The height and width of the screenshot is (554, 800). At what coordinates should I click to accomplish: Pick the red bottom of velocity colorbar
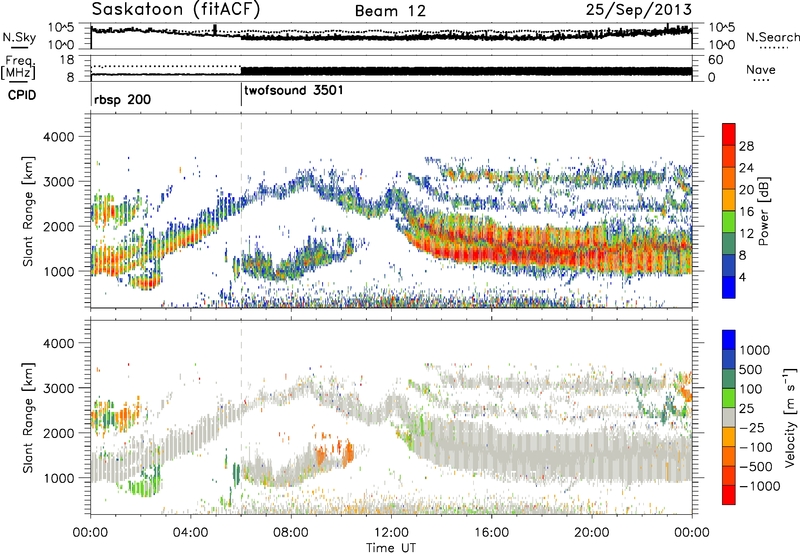[729, 495]
